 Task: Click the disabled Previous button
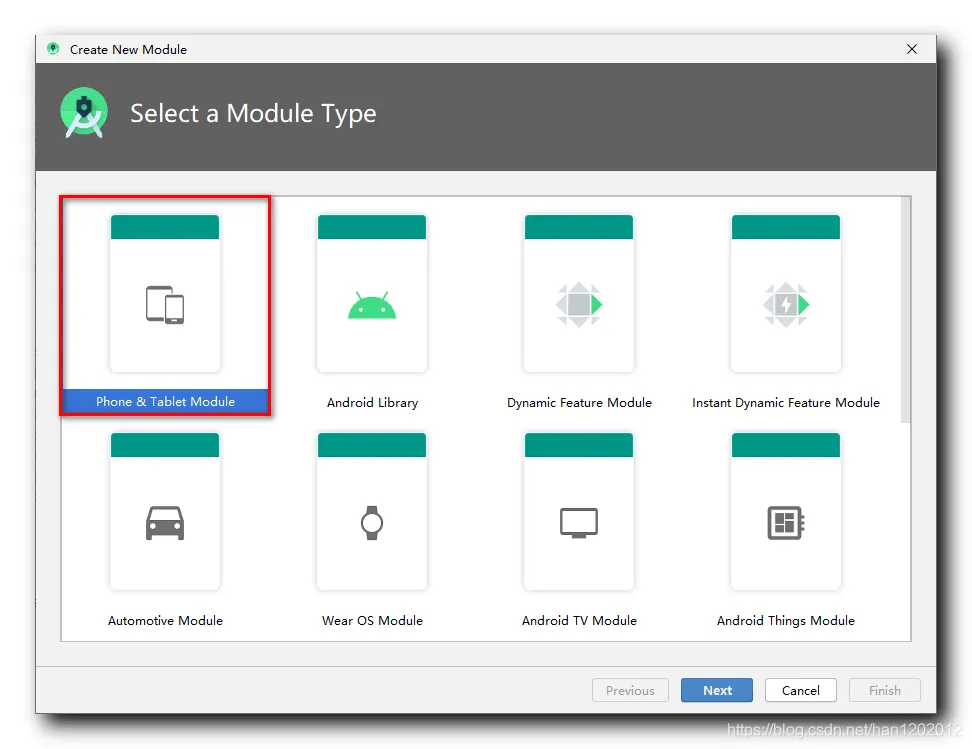tap(630, 690)
